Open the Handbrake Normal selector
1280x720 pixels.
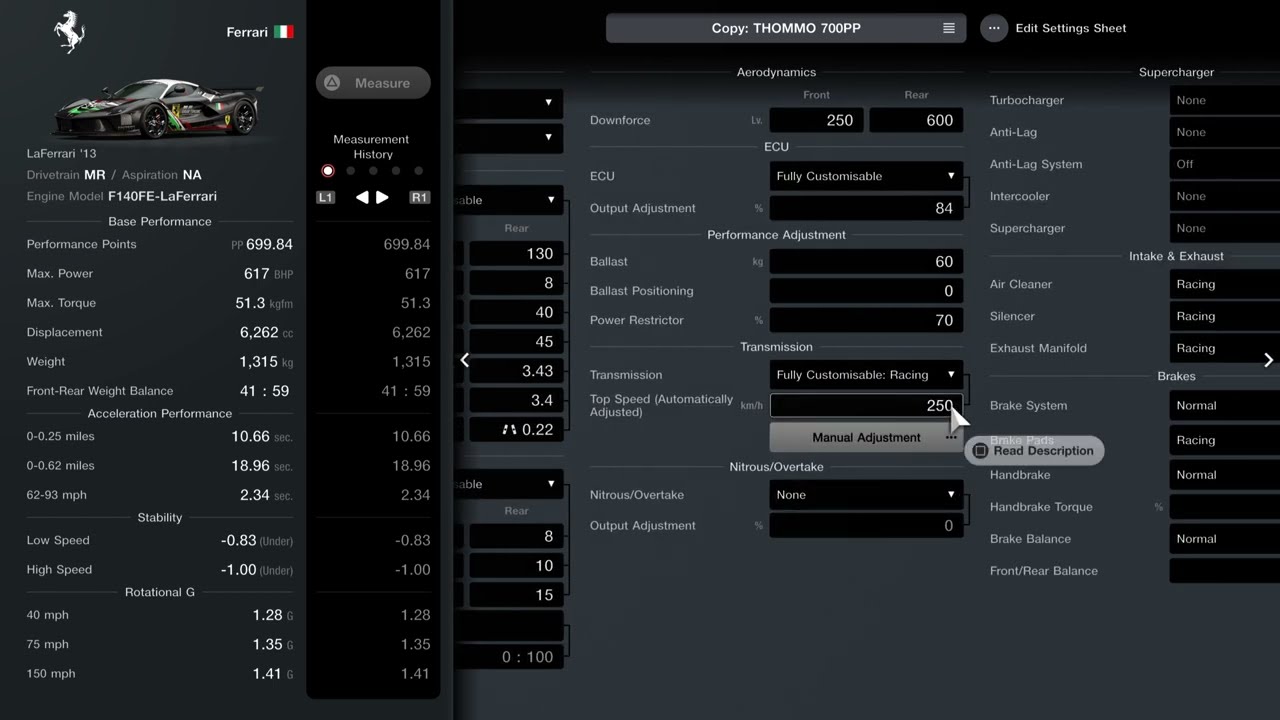tap(1224, 475)
